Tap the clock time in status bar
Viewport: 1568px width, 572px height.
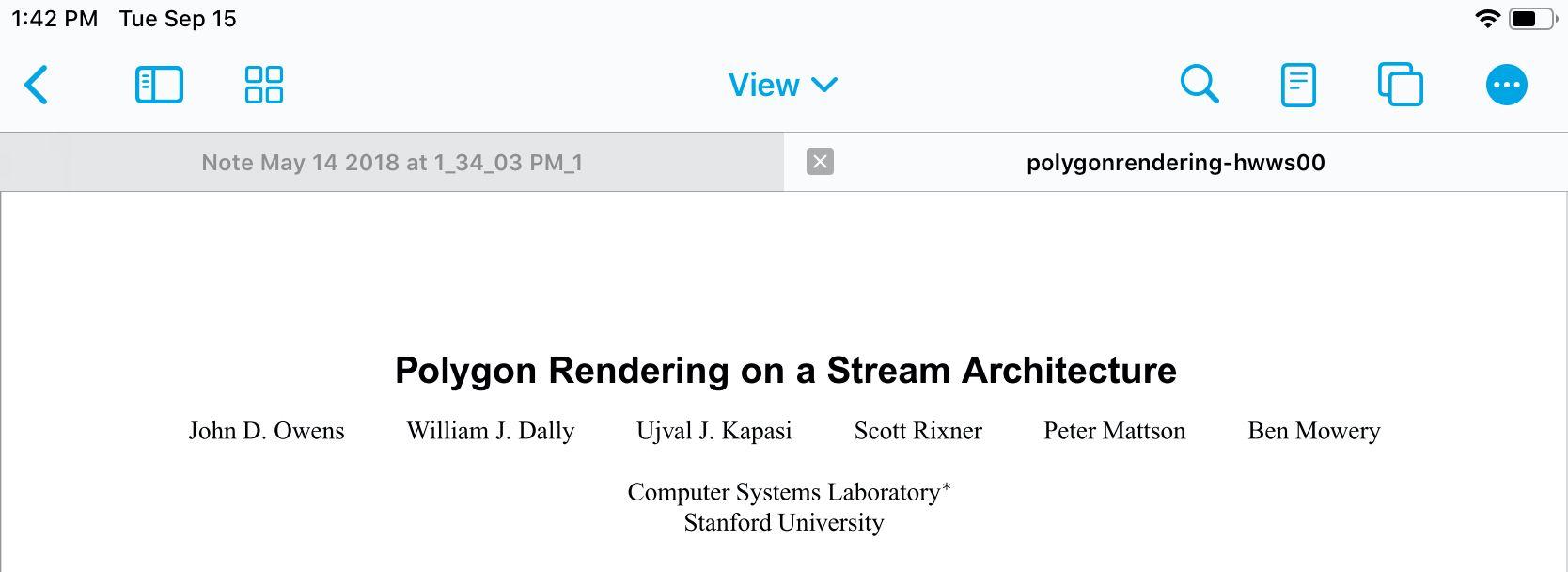coord(55,19)
